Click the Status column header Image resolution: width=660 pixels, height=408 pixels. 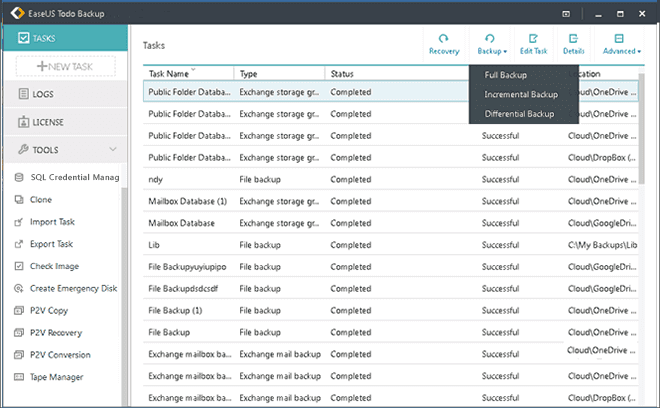(396, 74)
